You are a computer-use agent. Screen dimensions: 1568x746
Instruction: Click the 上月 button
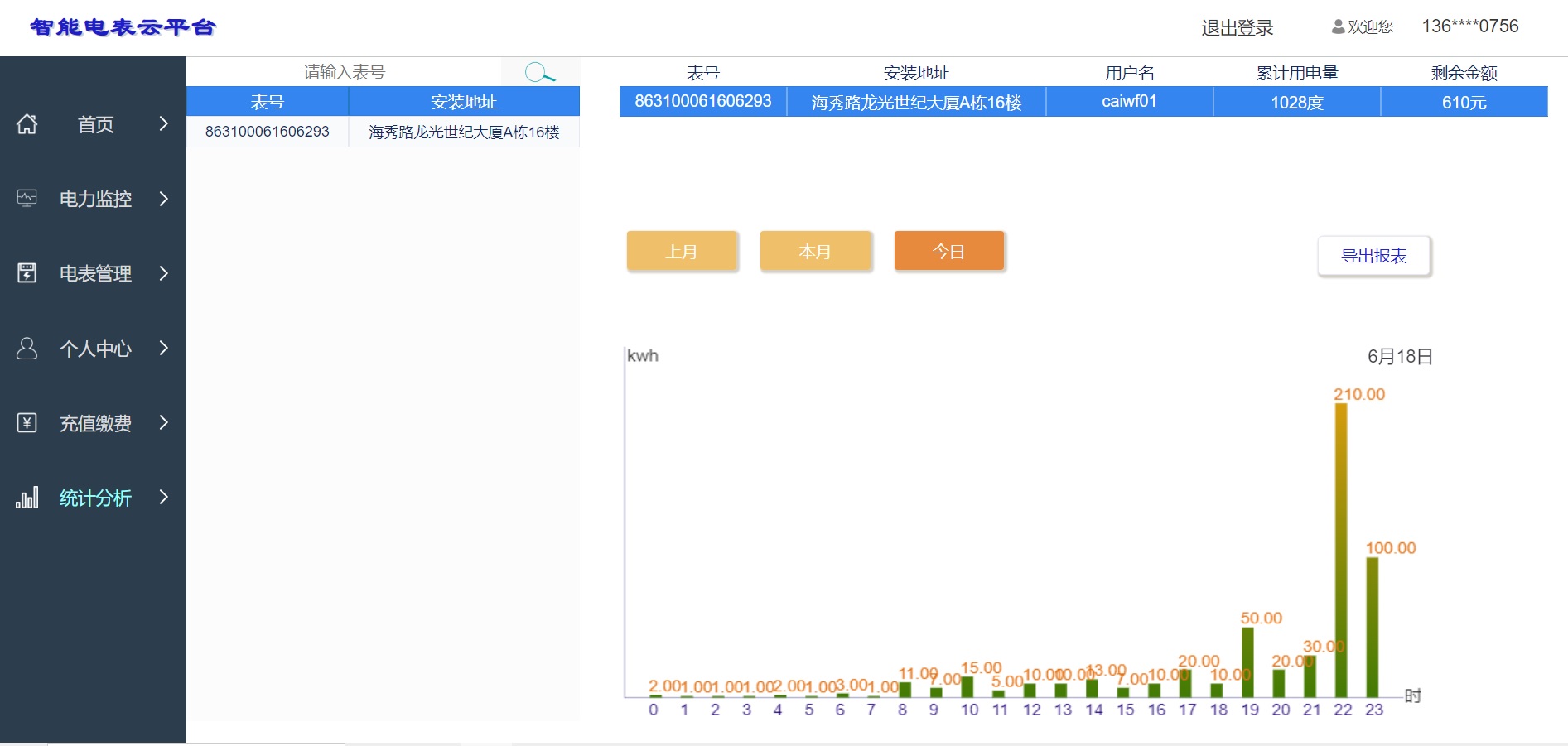(x=682, y=251)
